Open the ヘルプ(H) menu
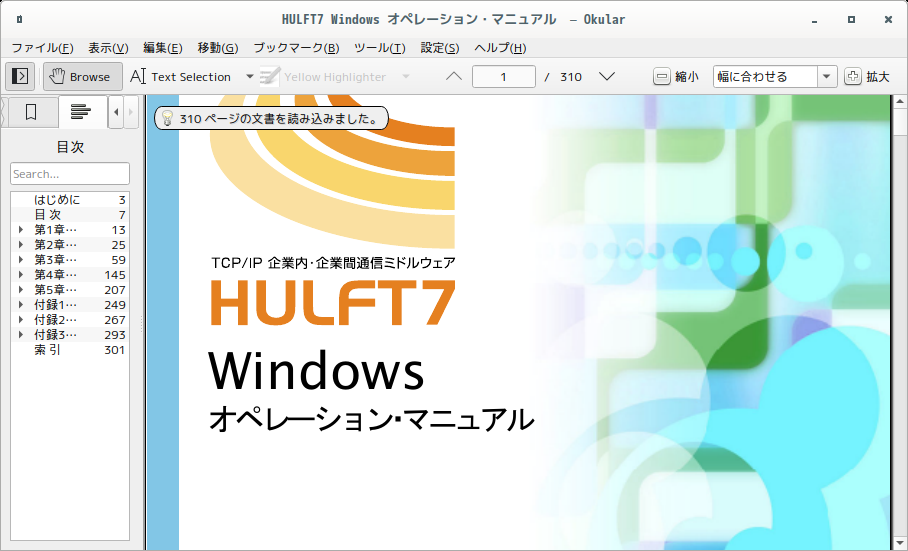Screen dimensions: 908x551 point(500,48)
